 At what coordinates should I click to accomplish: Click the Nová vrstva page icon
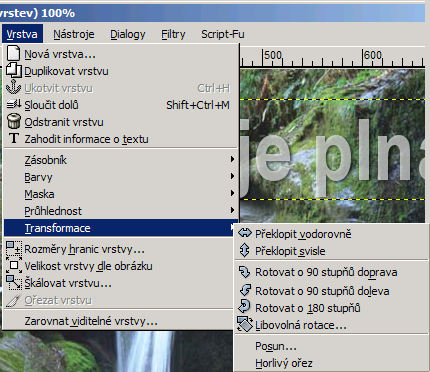click(x=14, y=53)
